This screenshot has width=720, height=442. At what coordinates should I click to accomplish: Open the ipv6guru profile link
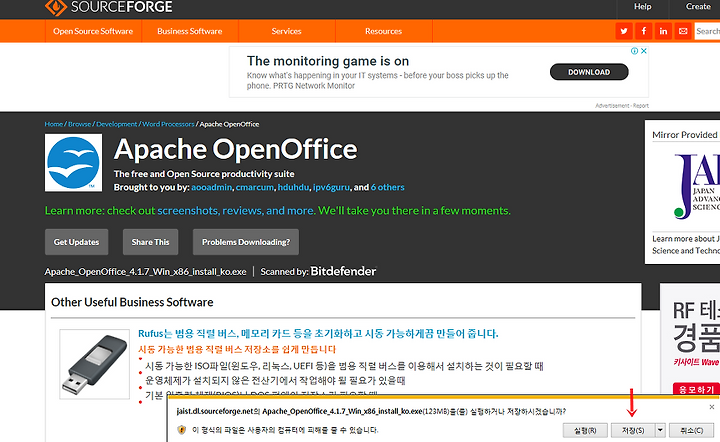click(x=331, y=187)
